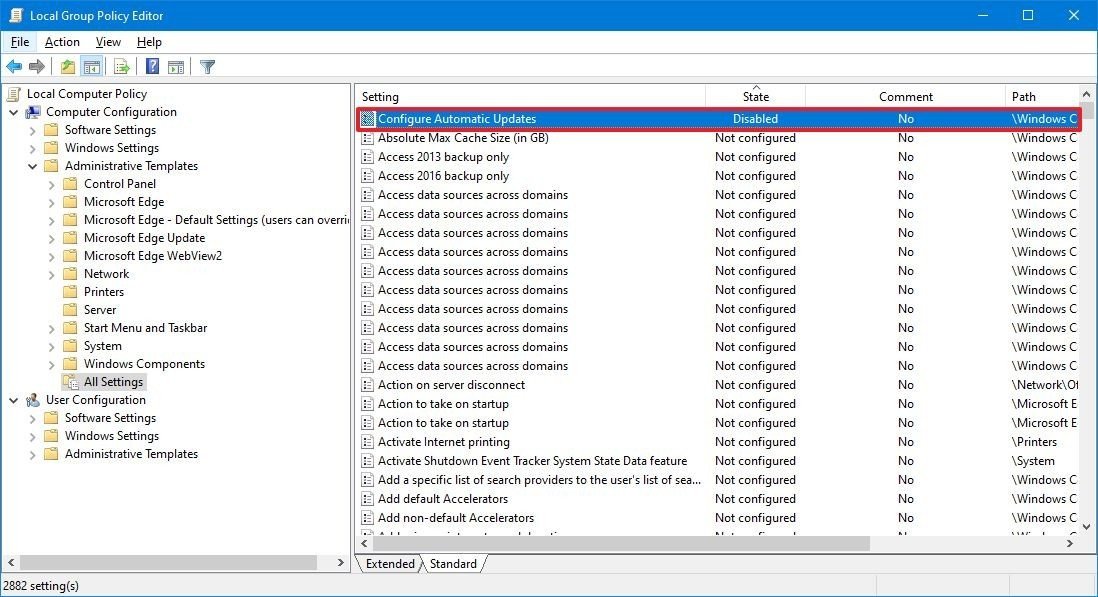
Task: Select the All Settings tree item
Action: (114, 381)
